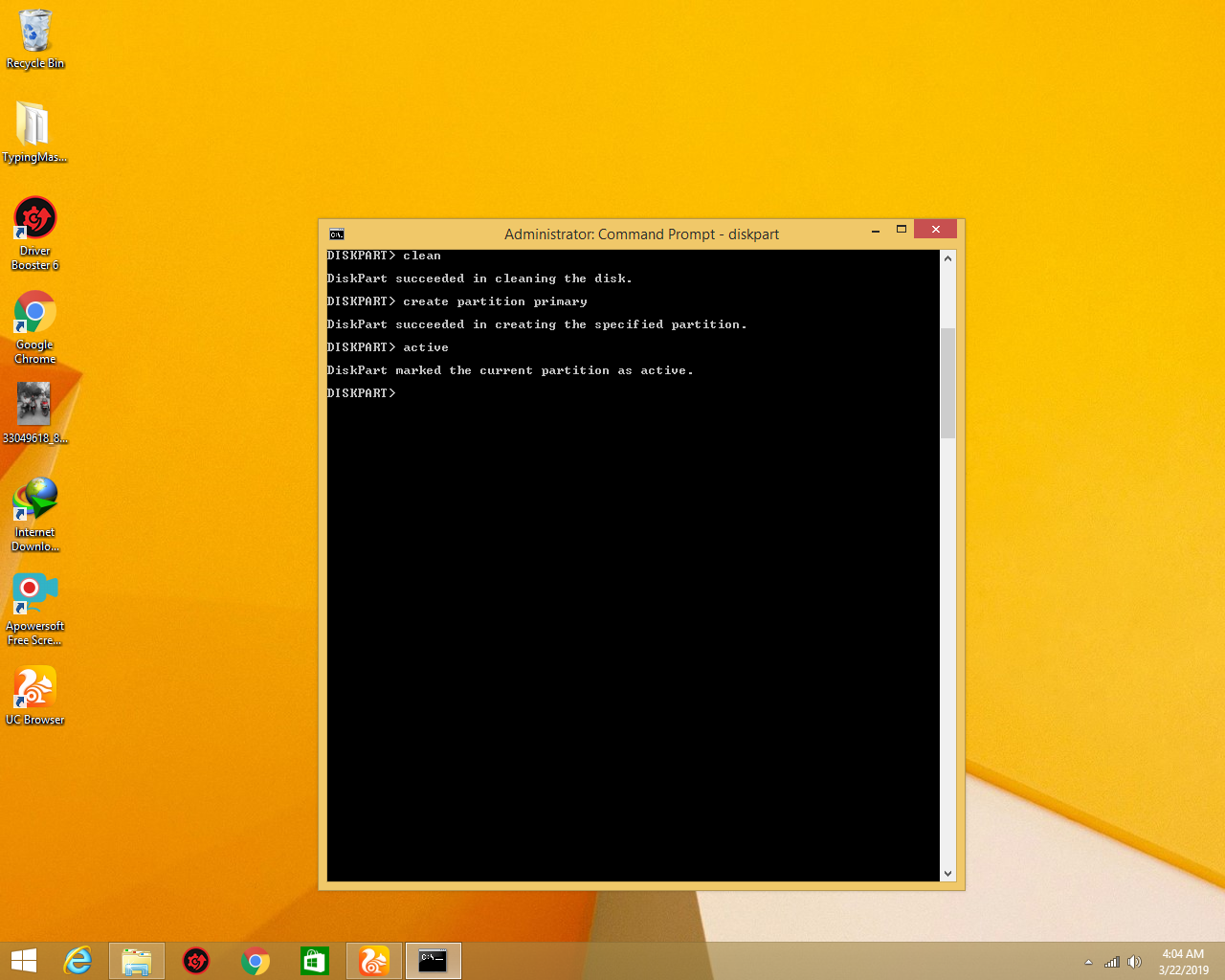Open the volume speaker tray icon

(x=1134, y=962)
